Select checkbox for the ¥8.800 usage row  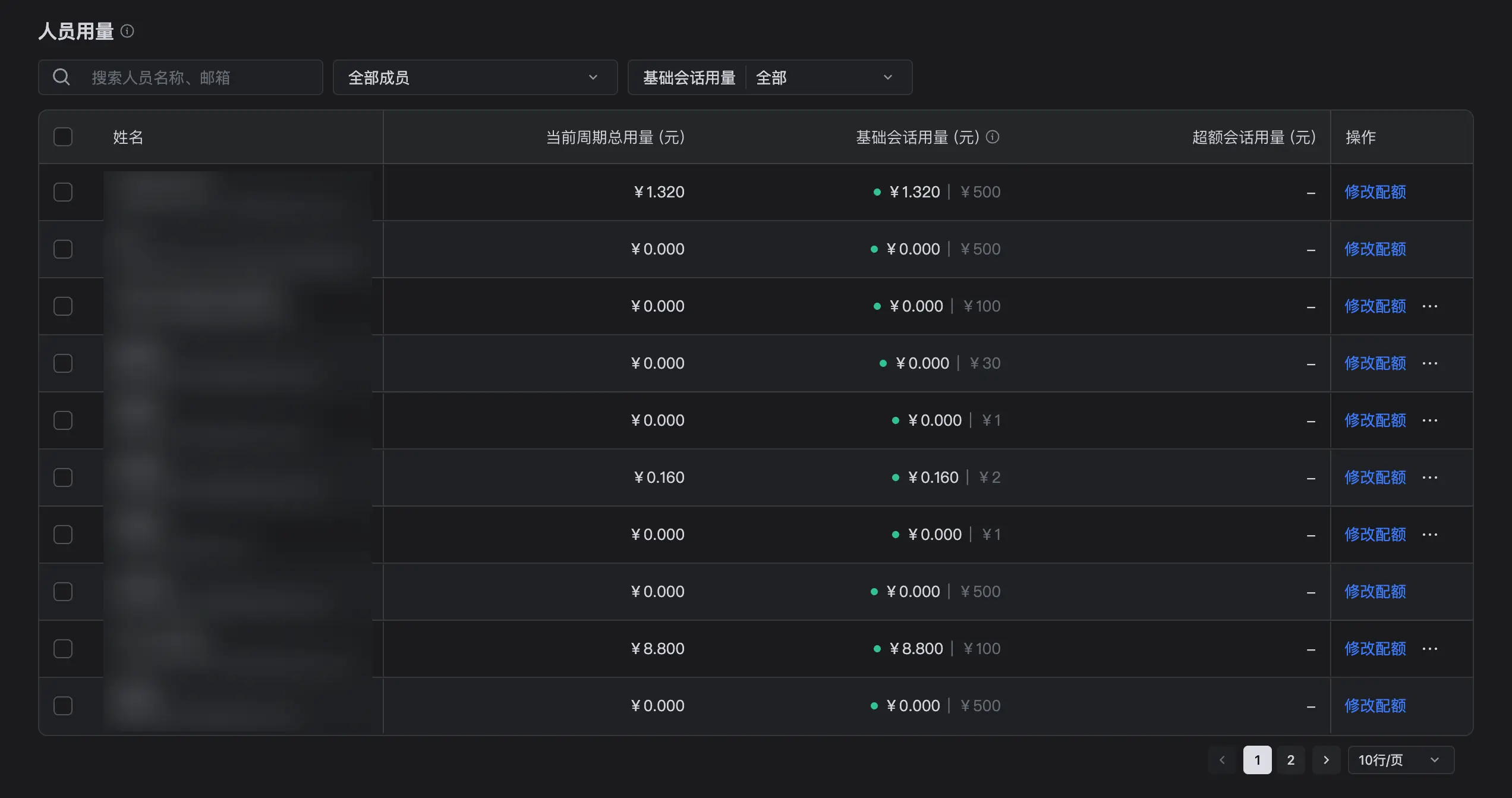63,649
